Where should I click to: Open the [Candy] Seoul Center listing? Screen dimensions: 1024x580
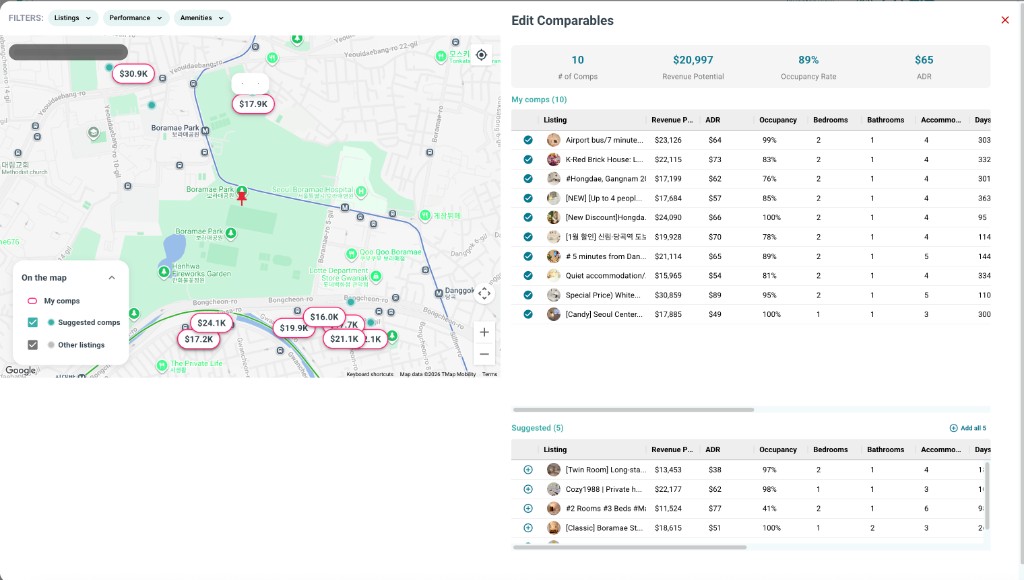(x=604, y=314)
